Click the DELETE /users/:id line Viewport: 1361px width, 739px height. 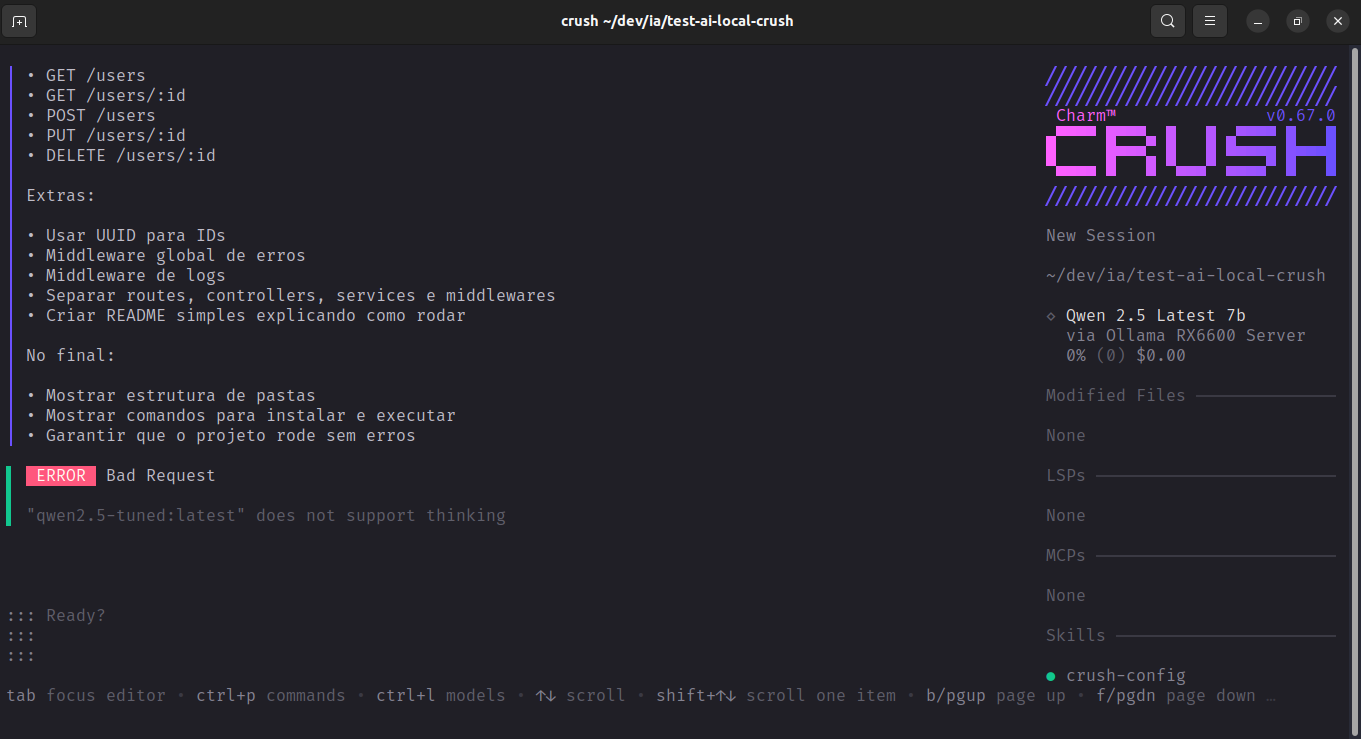pyautogui.click(x=131, y=156)
